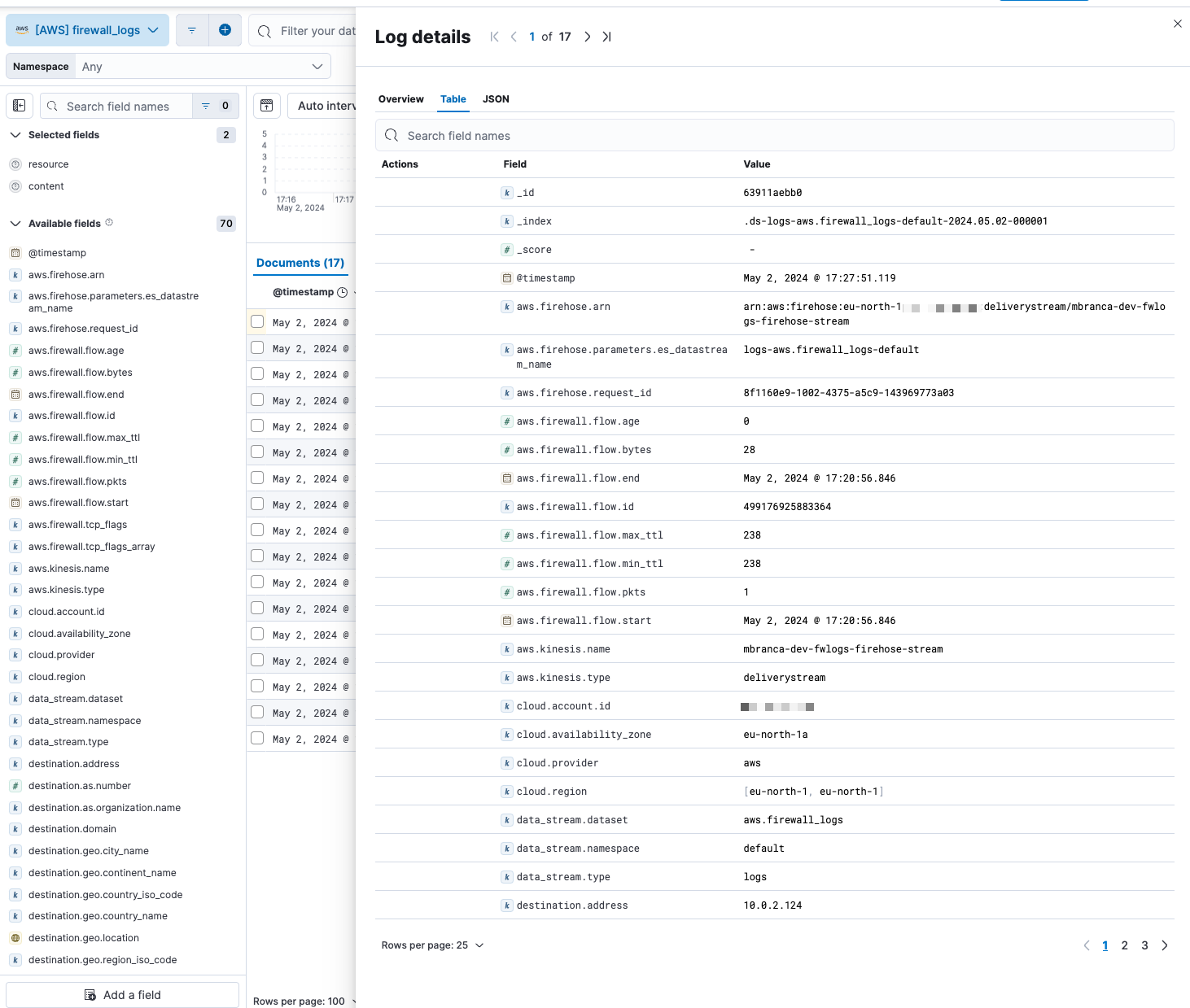Open the Rows per page 25 dropdown
This screenshot has height=1008, width=1190.
click(433, 945)
